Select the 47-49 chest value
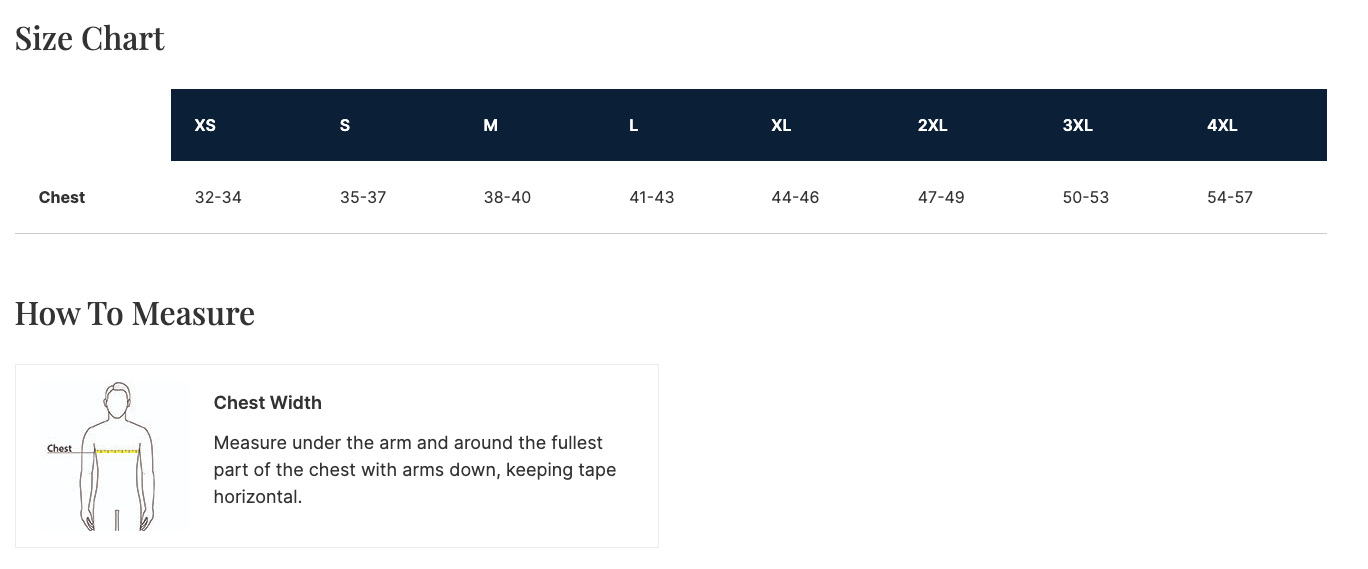 click(x=941, y=198)
